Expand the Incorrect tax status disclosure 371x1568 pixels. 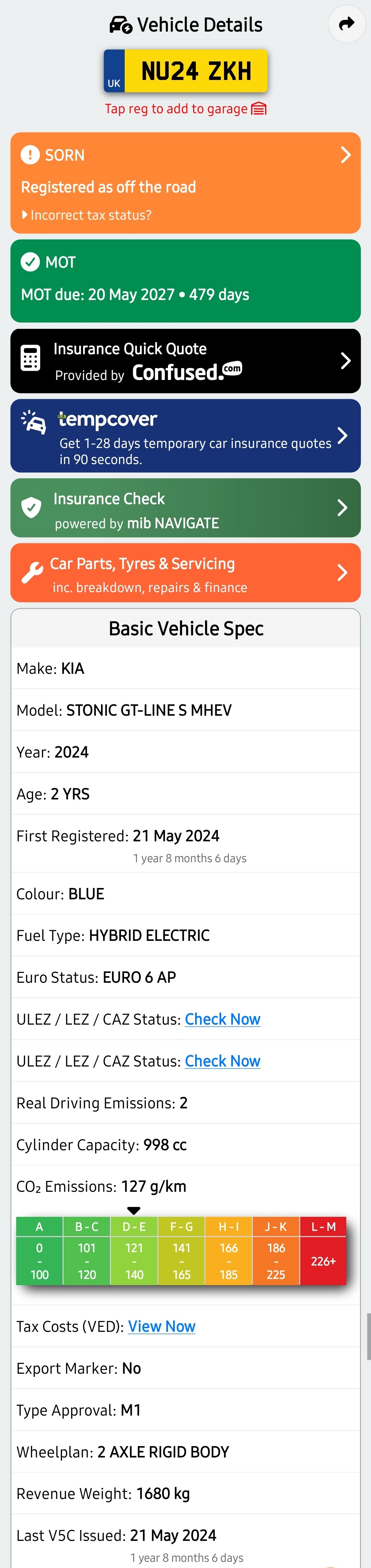pos(87,215)
